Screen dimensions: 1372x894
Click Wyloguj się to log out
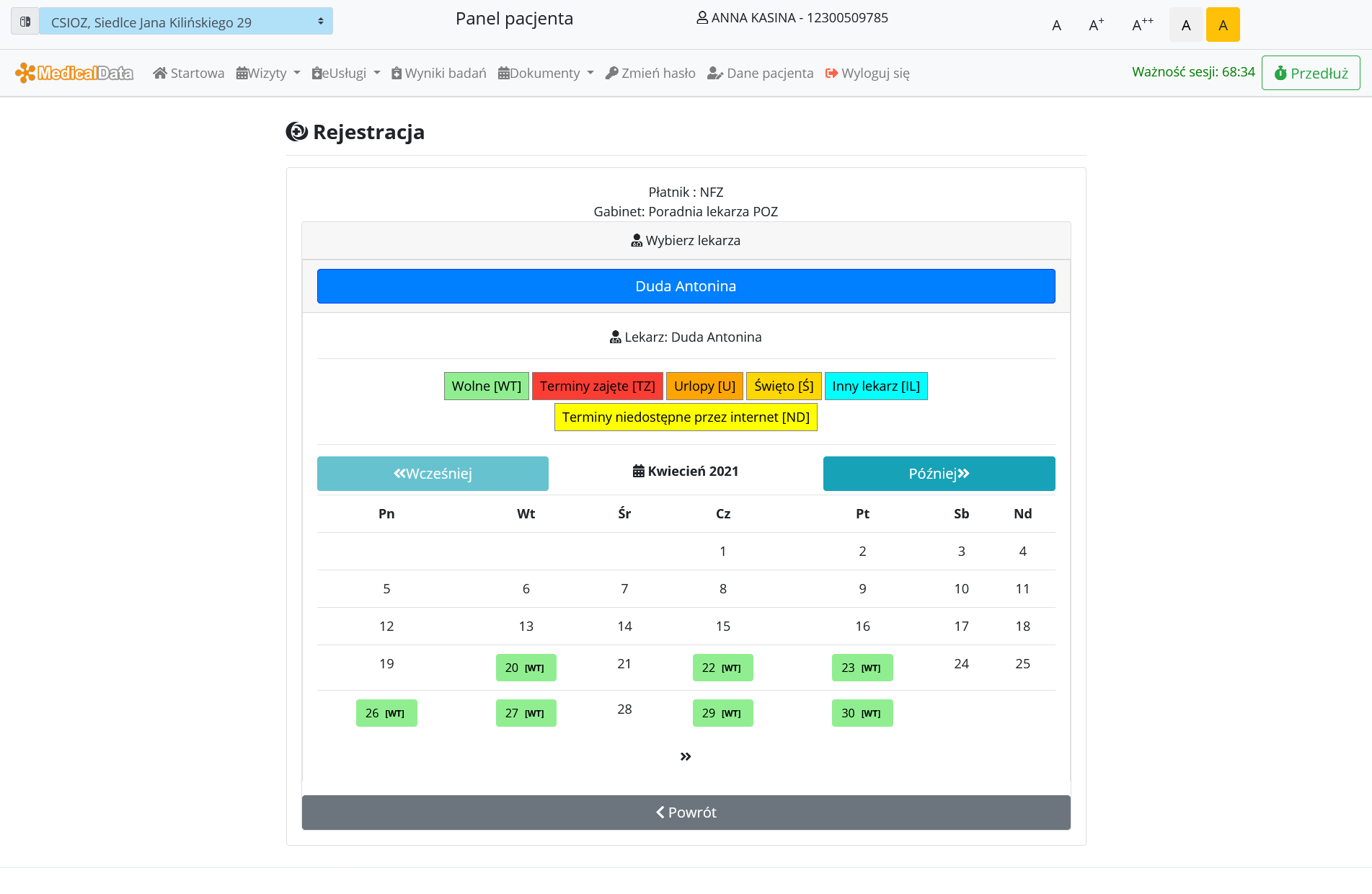click(x=867, y=73)
